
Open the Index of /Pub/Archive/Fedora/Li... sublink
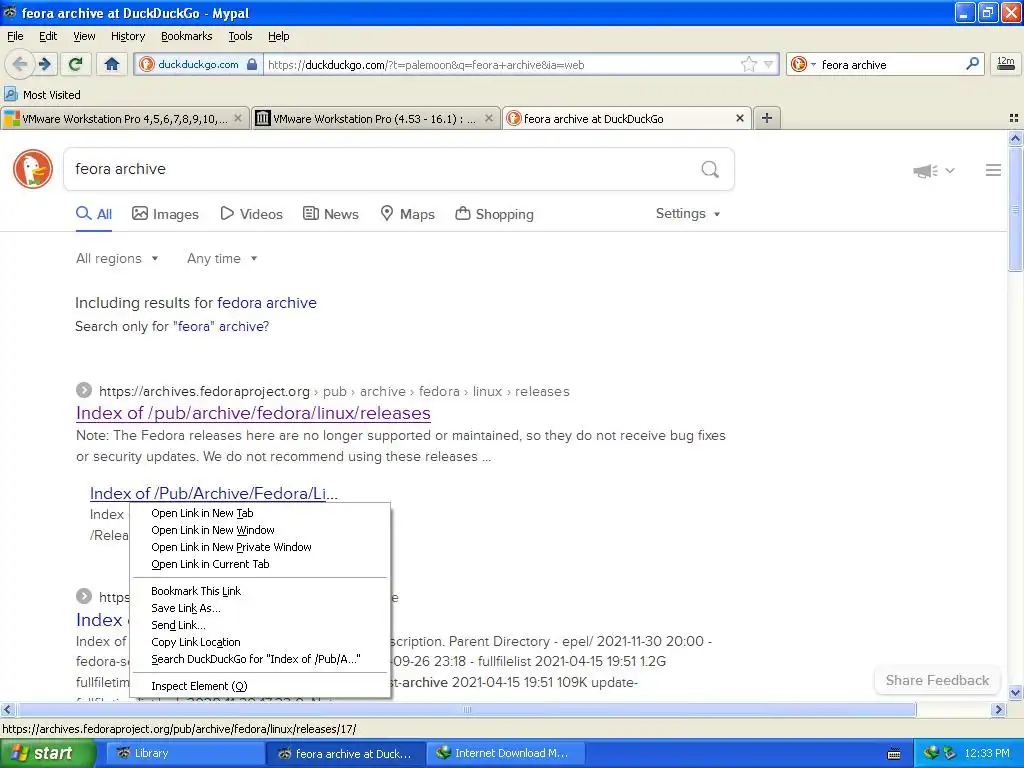point(214,494)
